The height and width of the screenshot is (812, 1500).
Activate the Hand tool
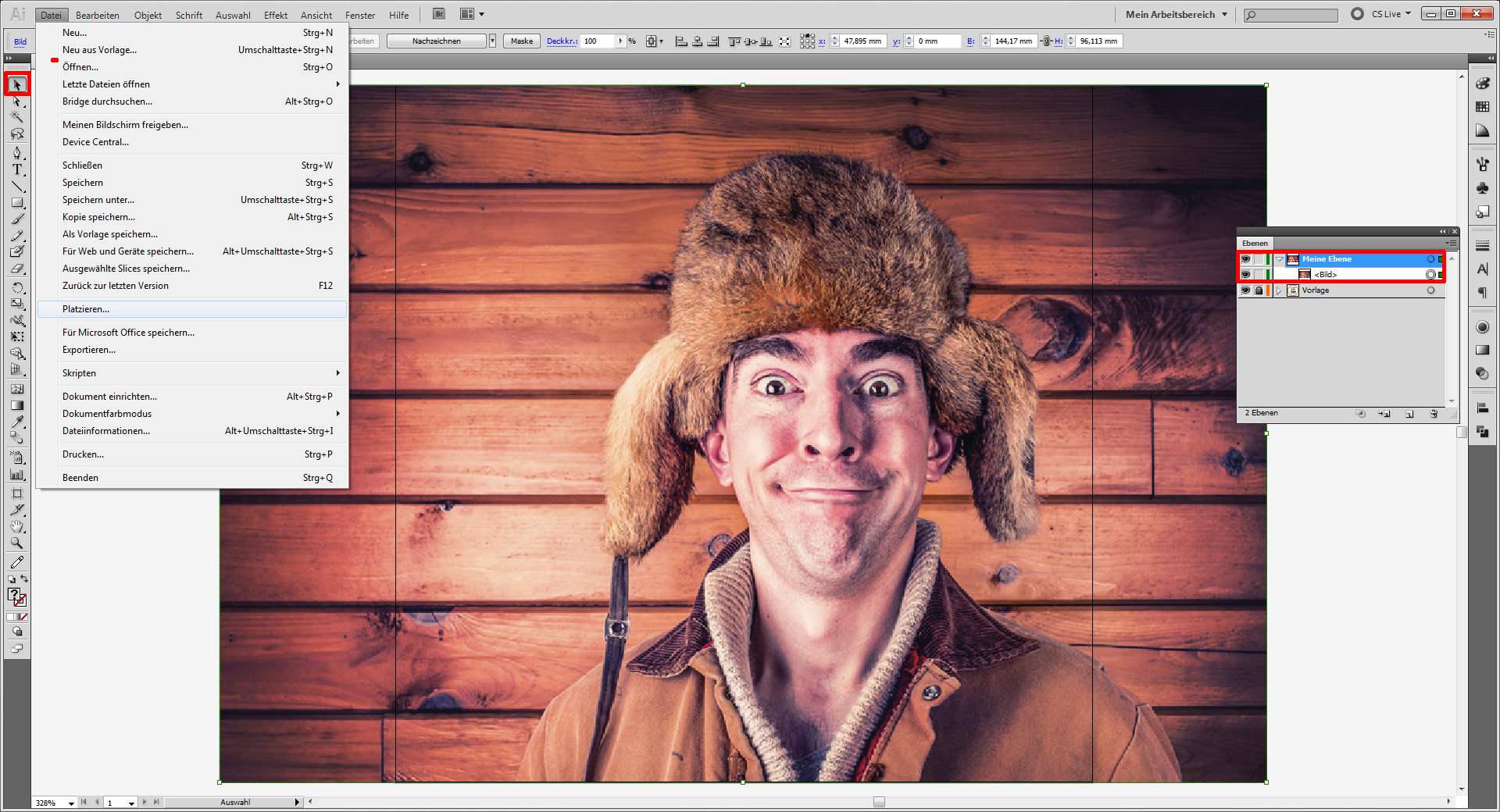[x=17, y=527]
